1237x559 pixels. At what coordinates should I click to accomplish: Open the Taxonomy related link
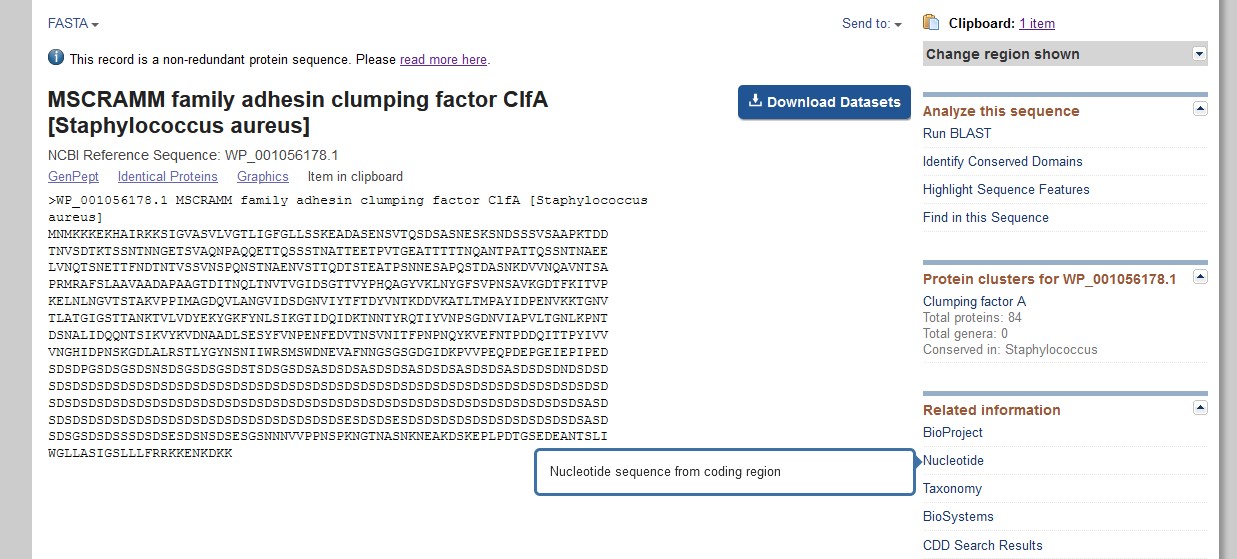click(x=952, y=488)
